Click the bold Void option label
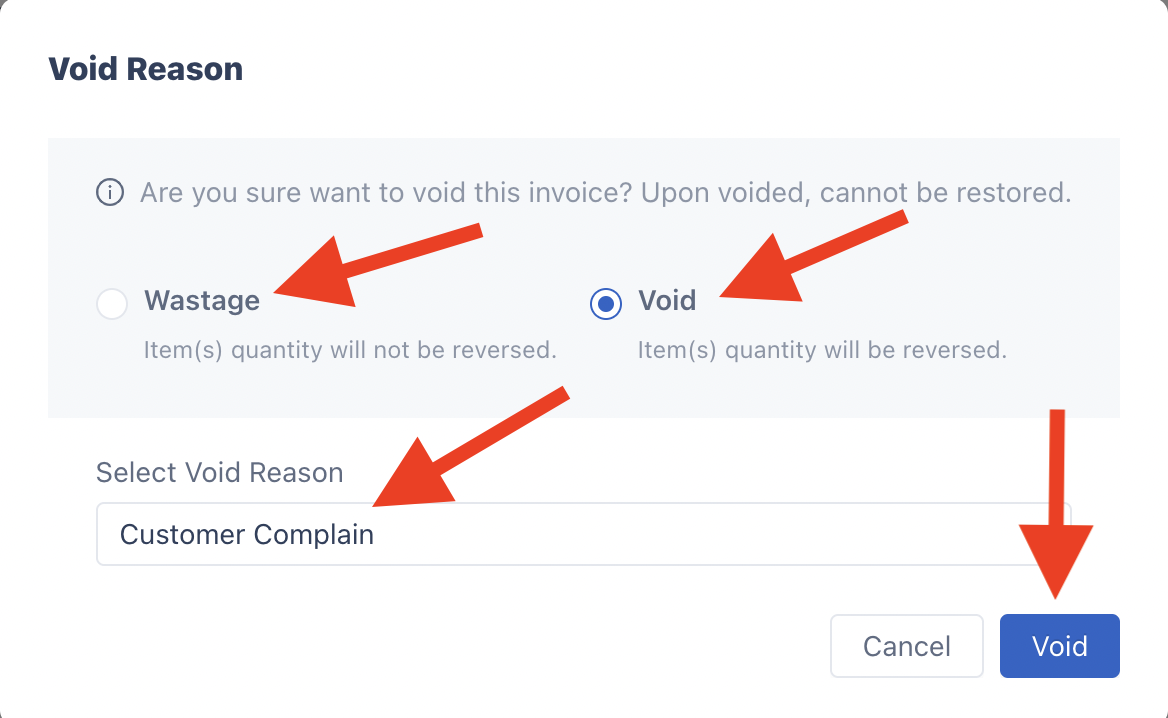1168x718 pixels. 667,300
